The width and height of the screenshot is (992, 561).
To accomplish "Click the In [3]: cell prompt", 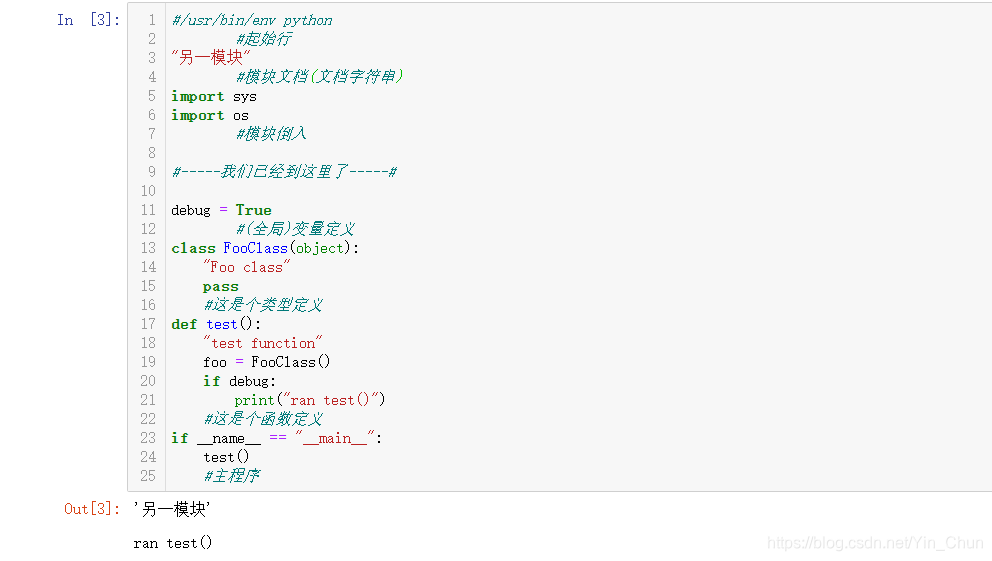I will 88,20.
